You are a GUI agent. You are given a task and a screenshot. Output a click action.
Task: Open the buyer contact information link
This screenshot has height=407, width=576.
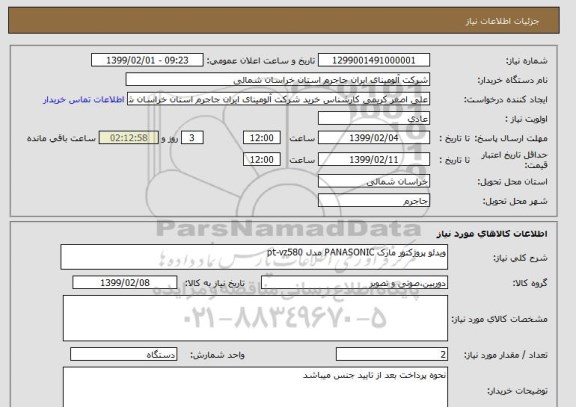tap(84, 100)
